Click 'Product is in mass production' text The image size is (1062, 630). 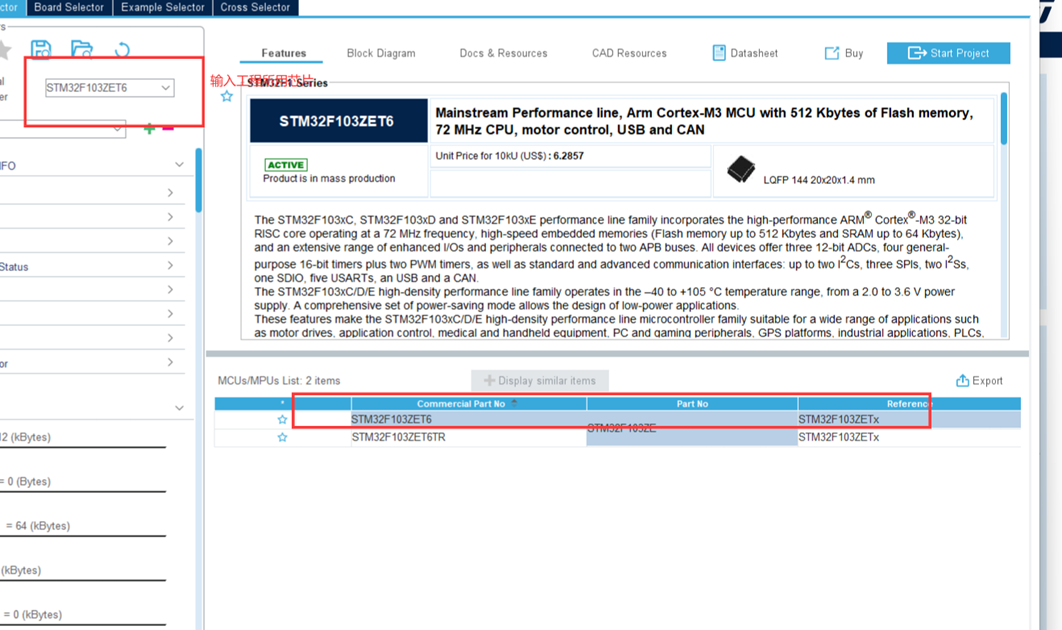point(329,178)
